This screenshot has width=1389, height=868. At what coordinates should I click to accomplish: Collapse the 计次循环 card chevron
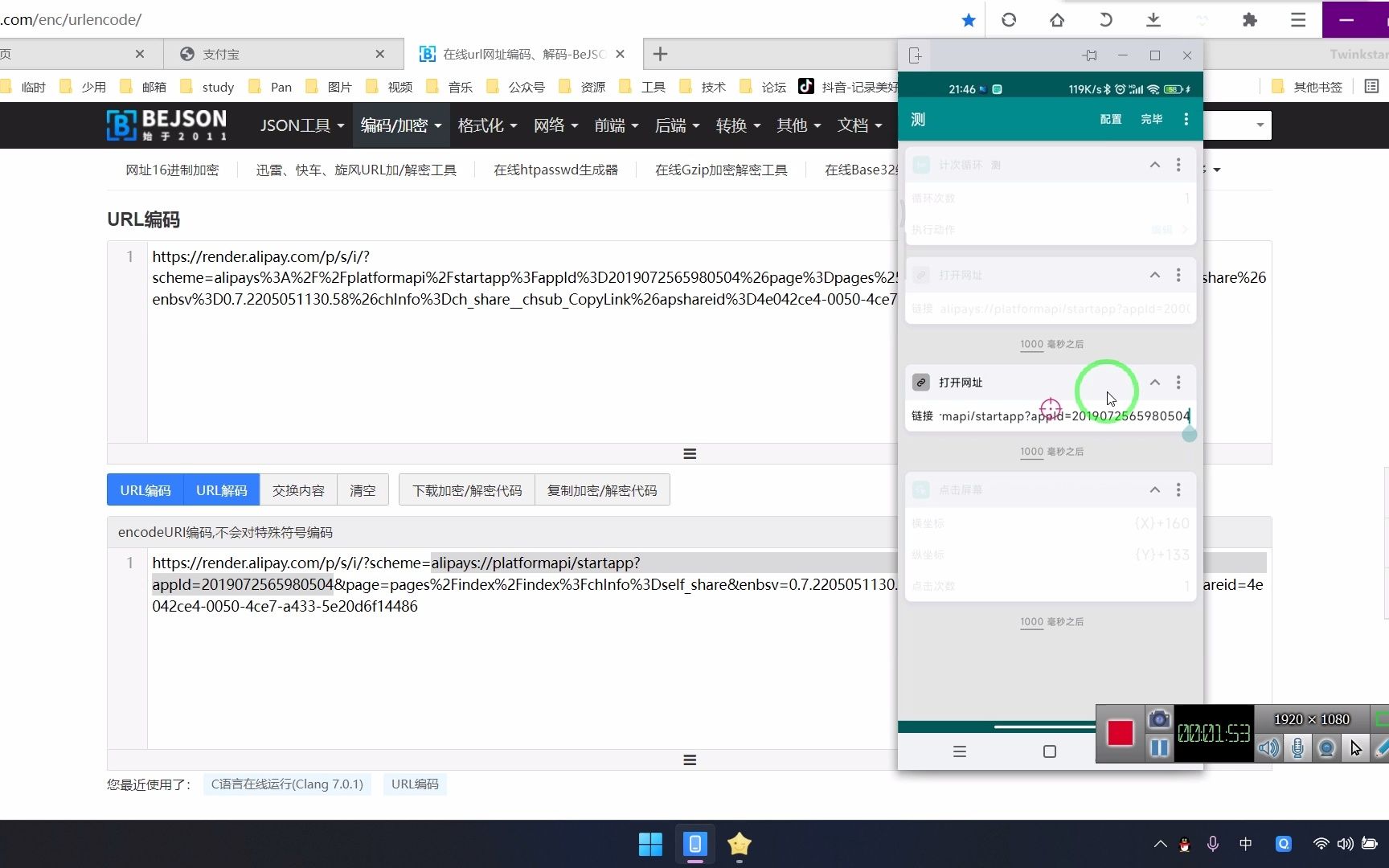pyautogui.click(x=1154, y=165)
